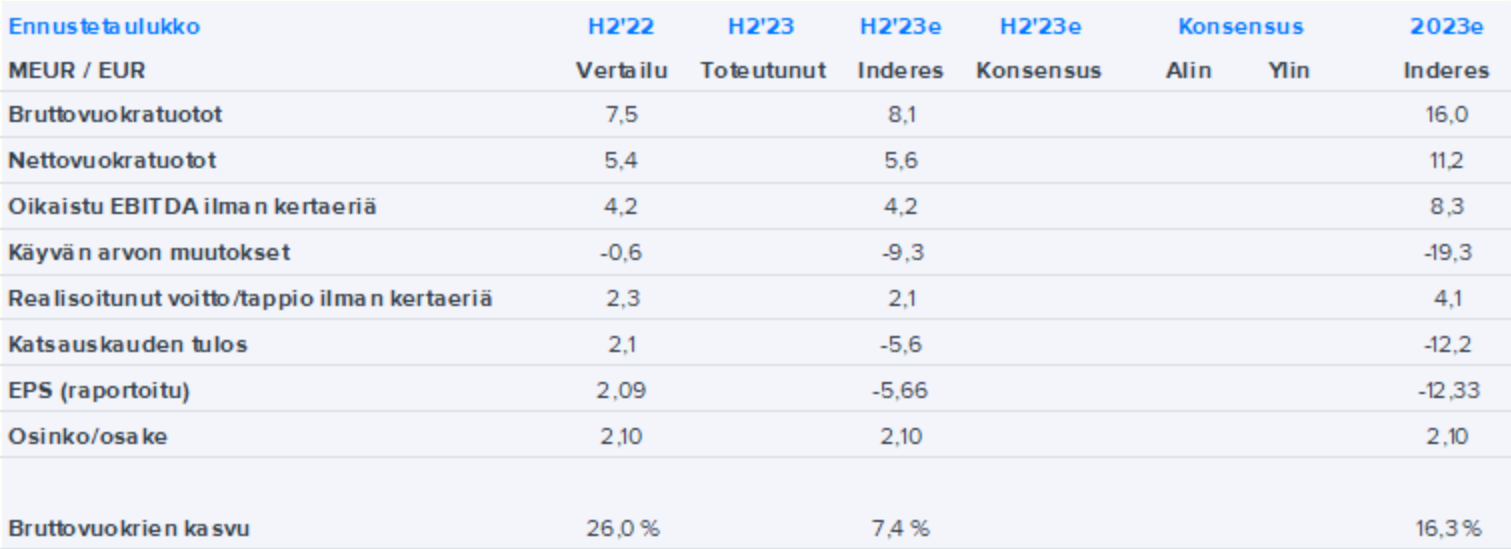This screenshot has width=1511, height=549.
Task: Click the Ennustetaulukko table title
Action: 104,27
